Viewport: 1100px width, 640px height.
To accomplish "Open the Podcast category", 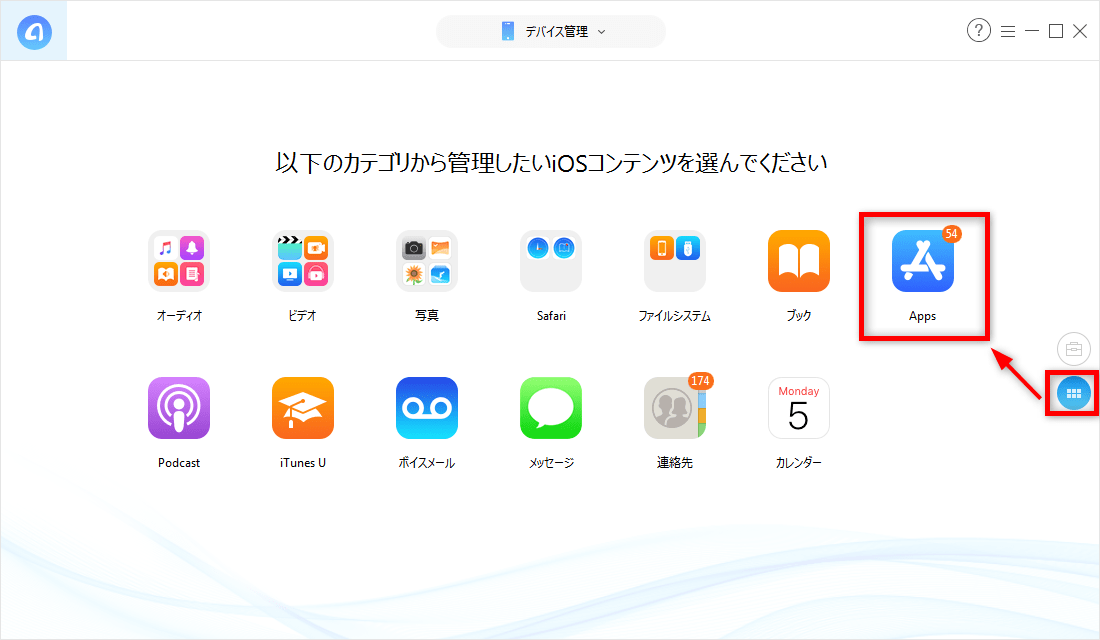I will pyautogui.click(x=178, y=407).
